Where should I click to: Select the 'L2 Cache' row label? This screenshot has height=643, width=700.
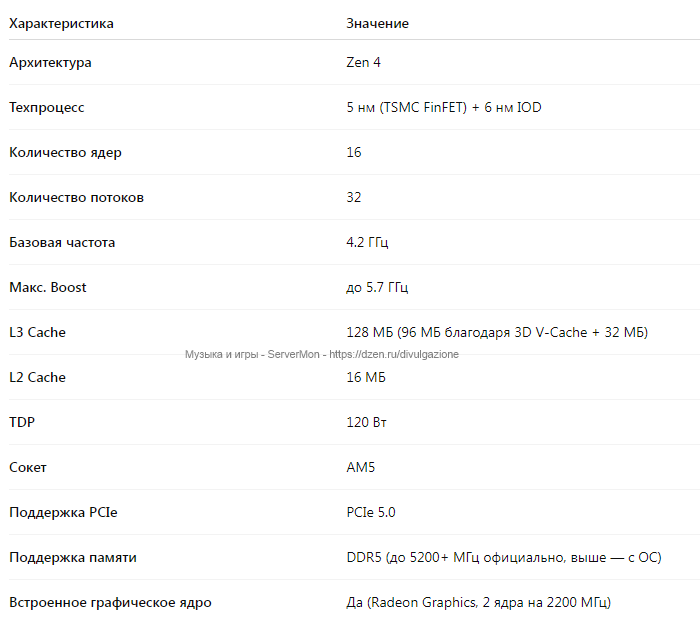pos(37,378)
